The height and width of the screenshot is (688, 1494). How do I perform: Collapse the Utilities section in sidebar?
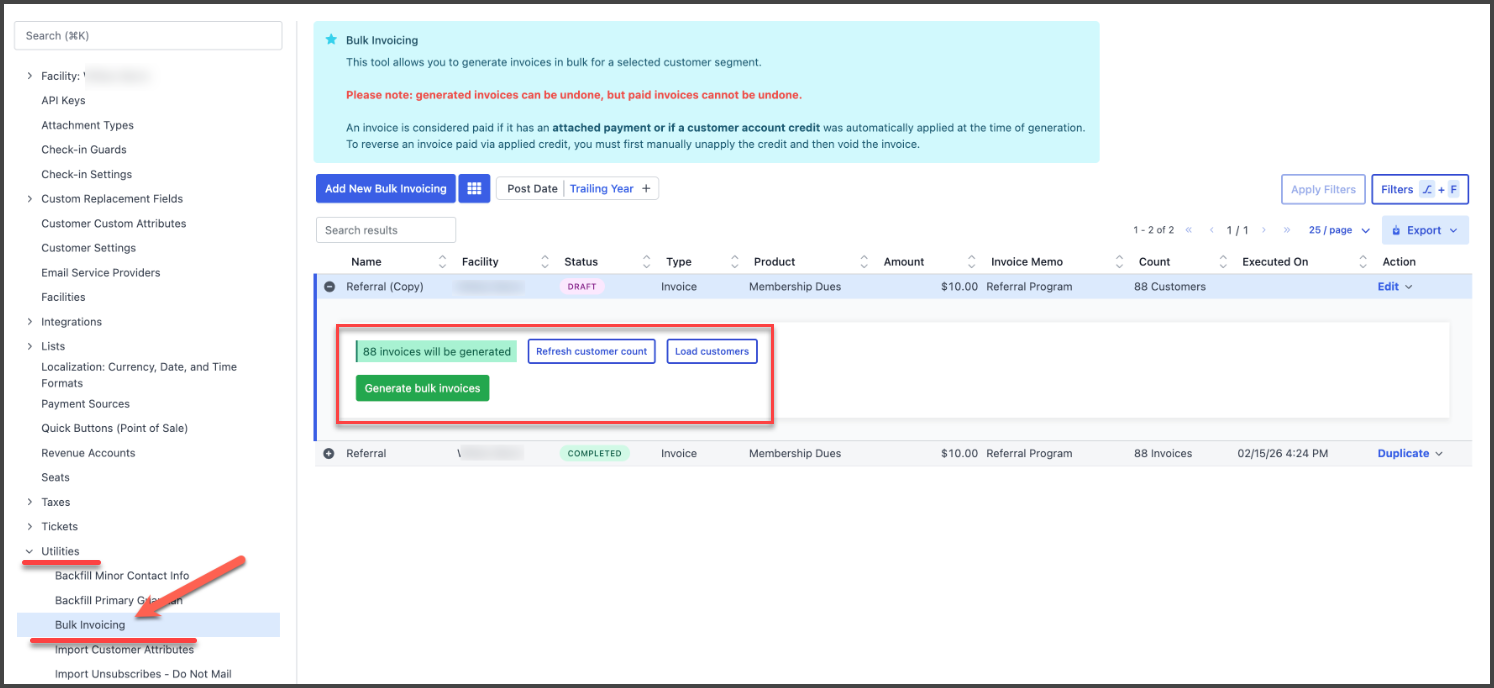29,552
